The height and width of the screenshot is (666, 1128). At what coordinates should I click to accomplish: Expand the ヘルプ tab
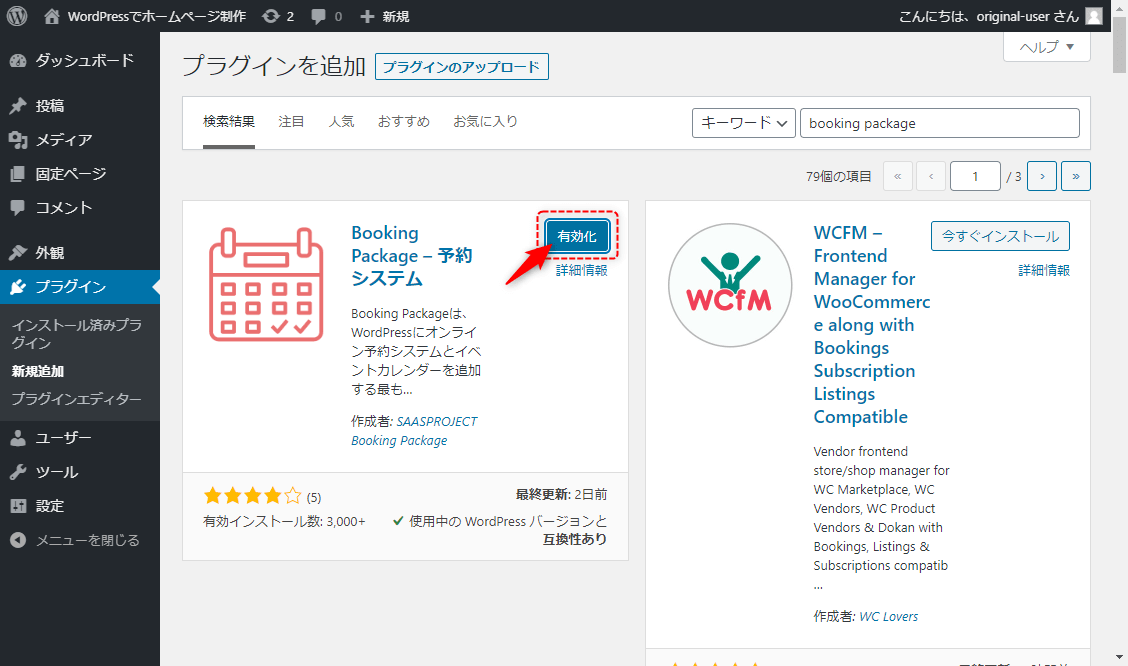coord(1047,47)
